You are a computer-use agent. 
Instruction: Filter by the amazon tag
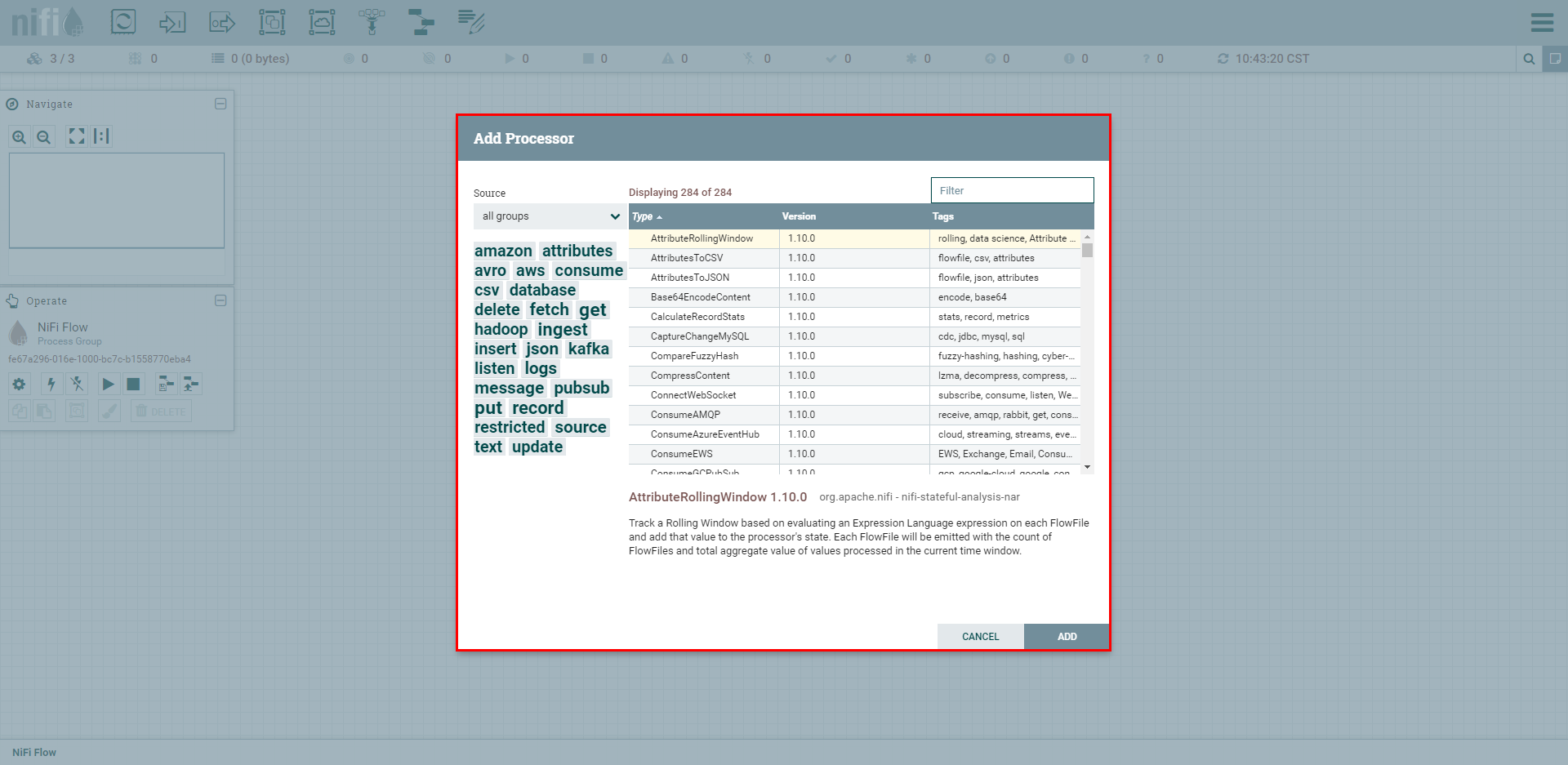click(x=503, y=251)
